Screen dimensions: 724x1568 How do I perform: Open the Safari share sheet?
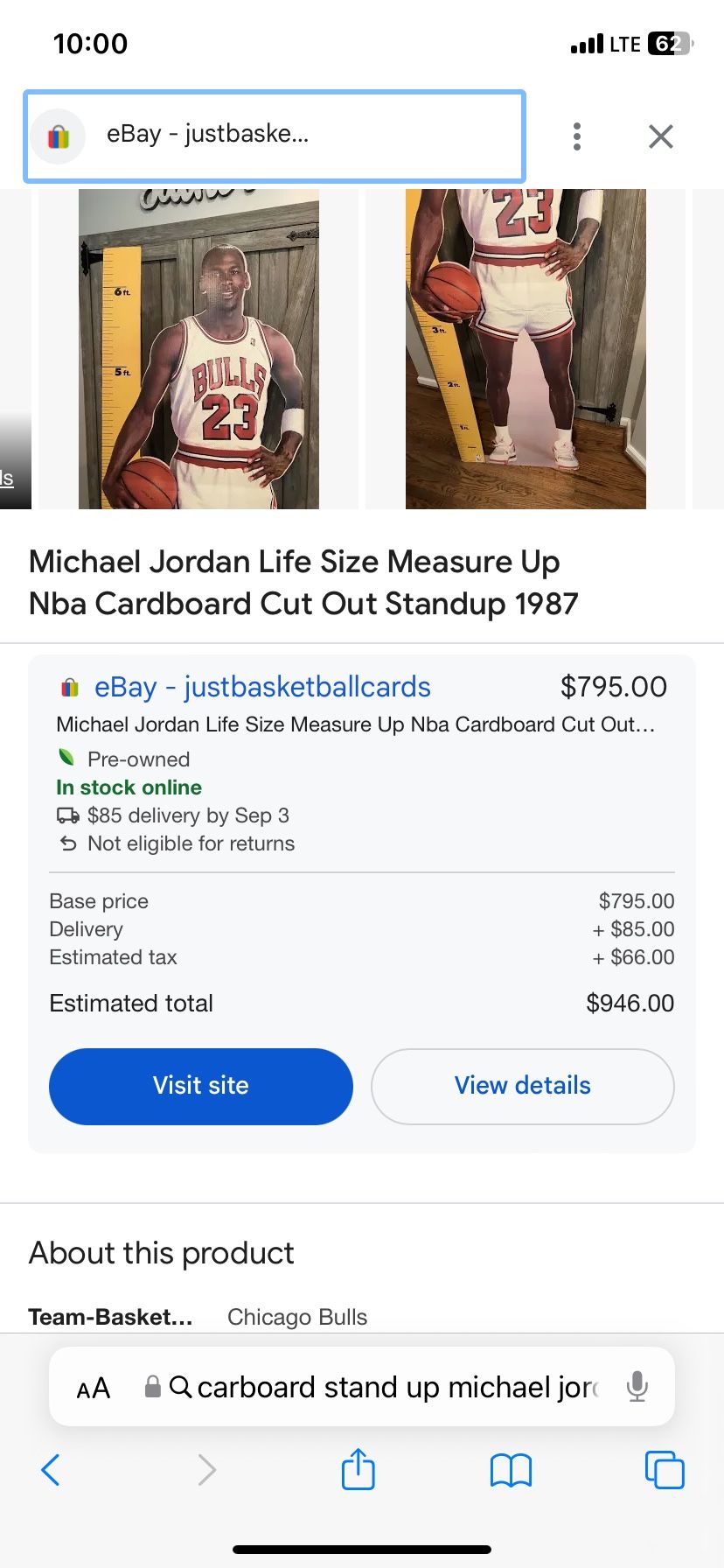tap(358, 1469)
